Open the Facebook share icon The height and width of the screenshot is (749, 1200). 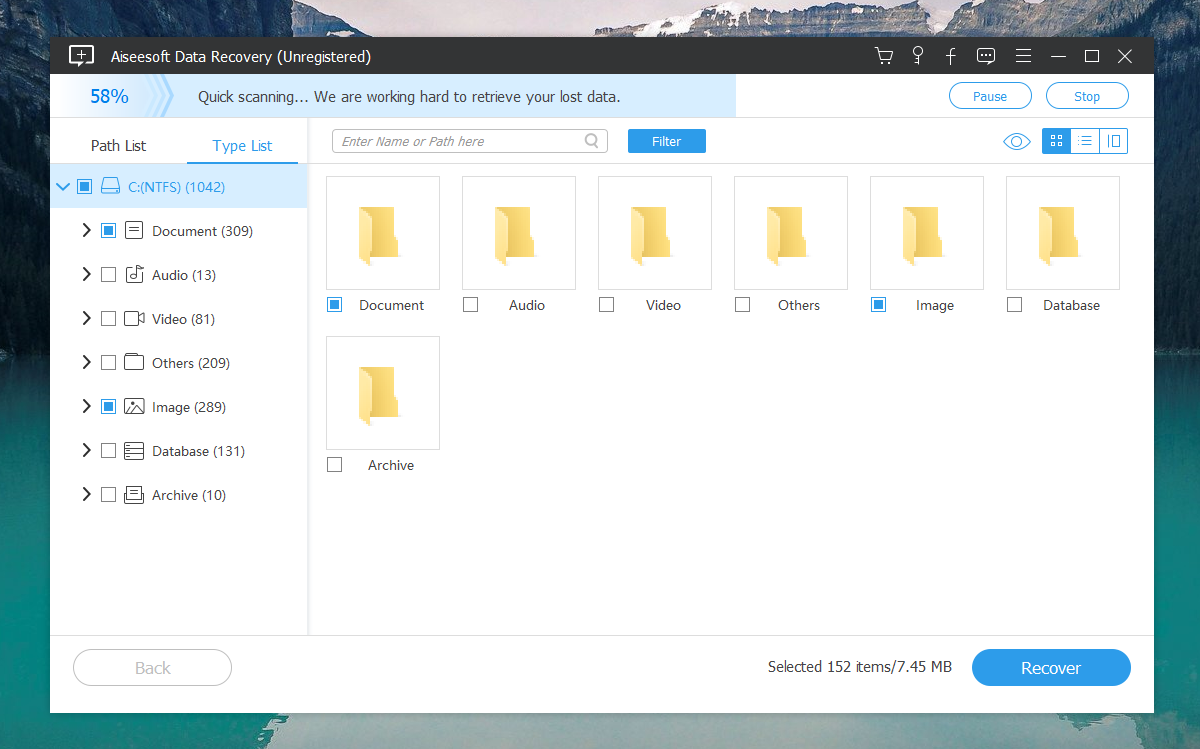(x=951, y=56)
